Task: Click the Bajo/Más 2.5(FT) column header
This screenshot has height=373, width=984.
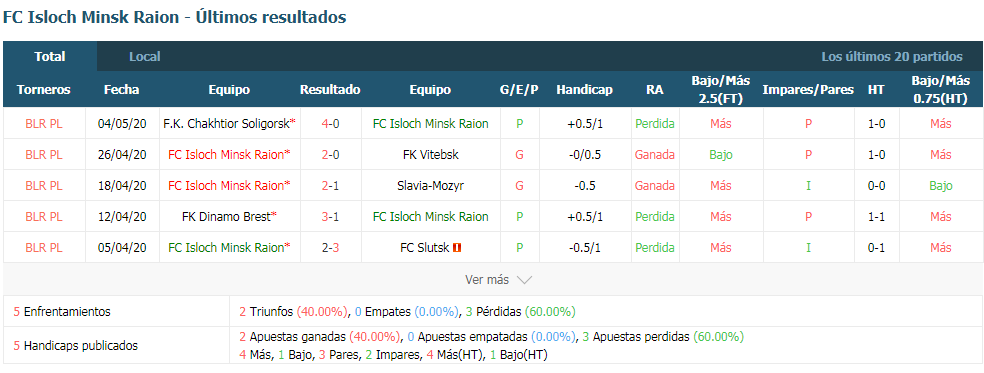Action: pyautogui.click(x=720, y=90)
